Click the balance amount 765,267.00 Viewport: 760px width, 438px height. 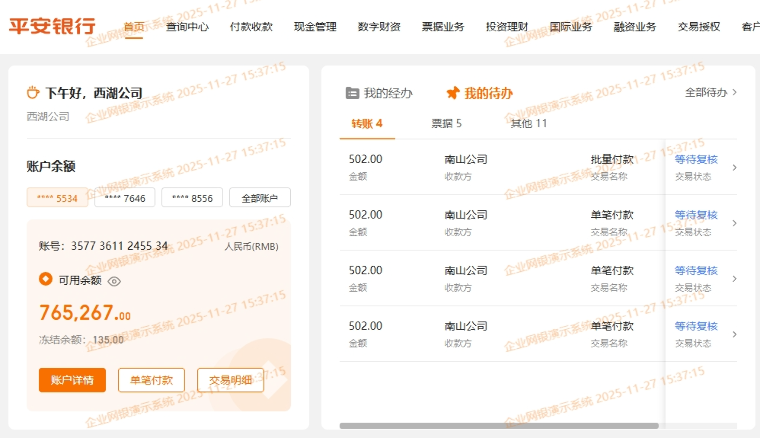pyautogui.click(x=85, y=313)
